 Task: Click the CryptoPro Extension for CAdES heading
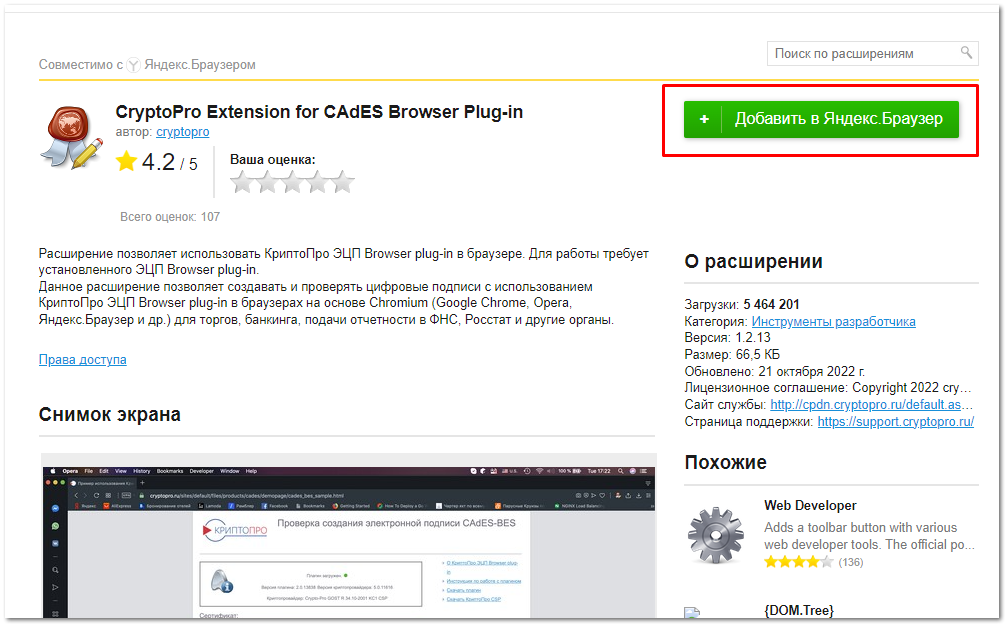(x=319, y=112)
